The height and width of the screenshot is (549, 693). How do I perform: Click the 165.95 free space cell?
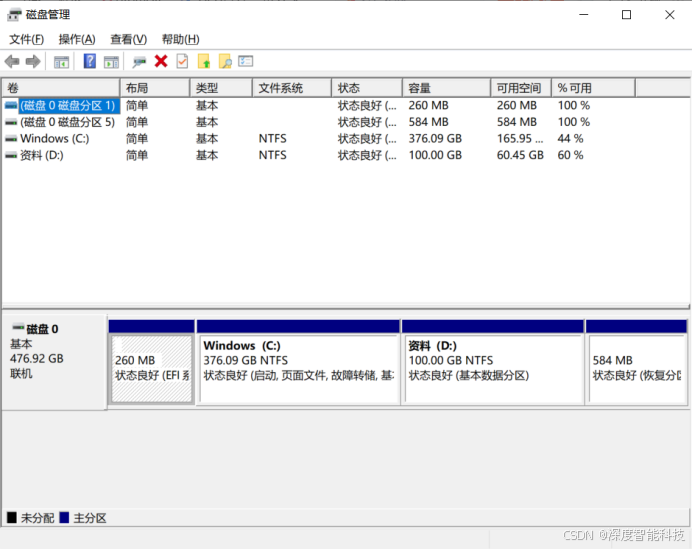coord(520,139)
